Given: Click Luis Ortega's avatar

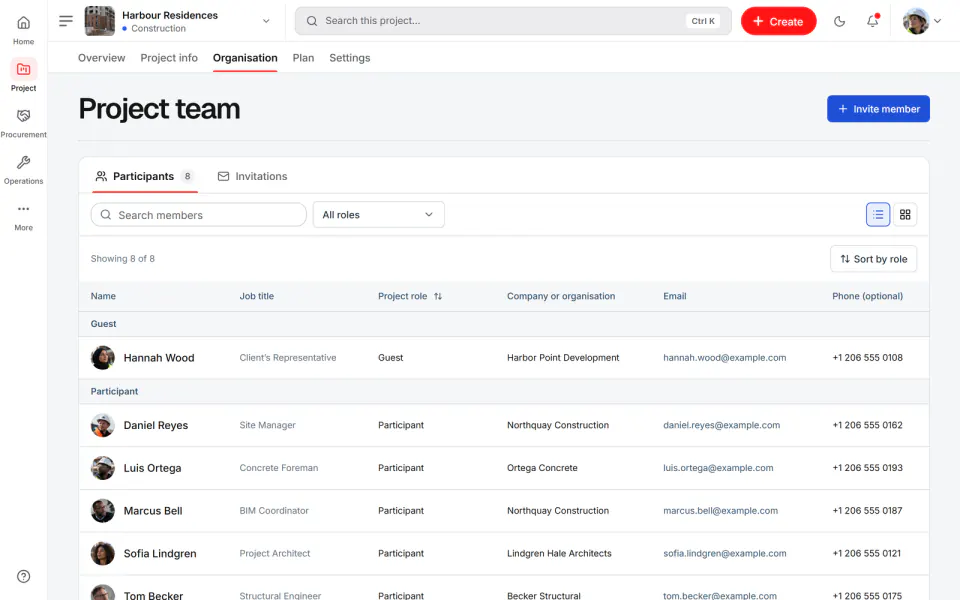Looking at the screenshot, I should point(102,468).
